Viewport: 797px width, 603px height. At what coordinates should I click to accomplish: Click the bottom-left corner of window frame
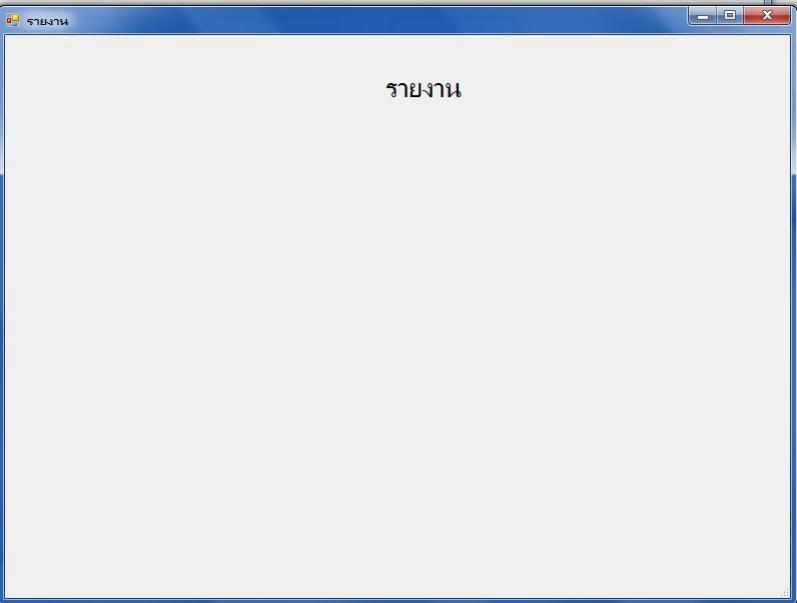coord(2,600)
